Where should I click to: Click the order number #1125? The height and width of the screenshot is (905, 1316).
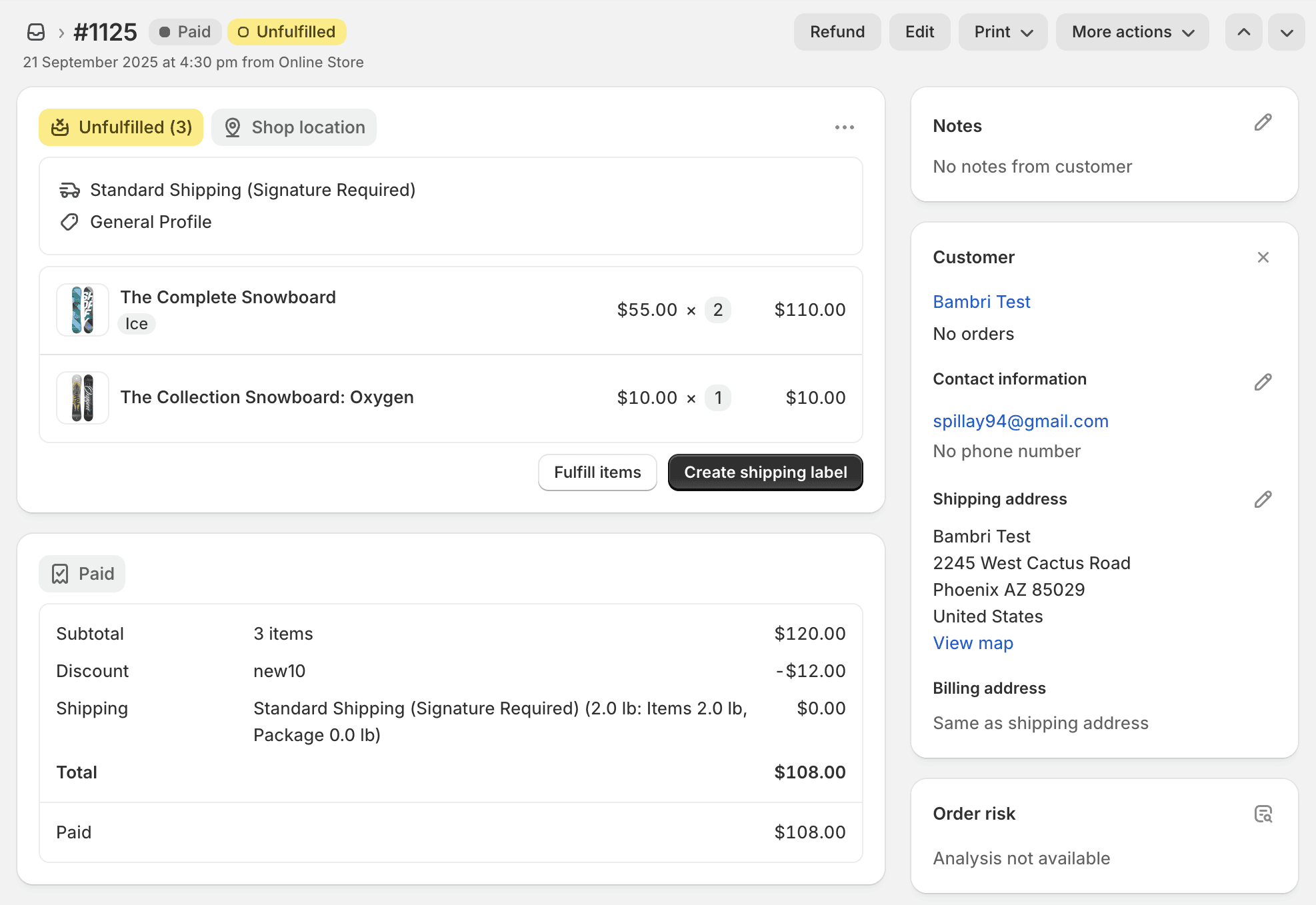point(105,32)
